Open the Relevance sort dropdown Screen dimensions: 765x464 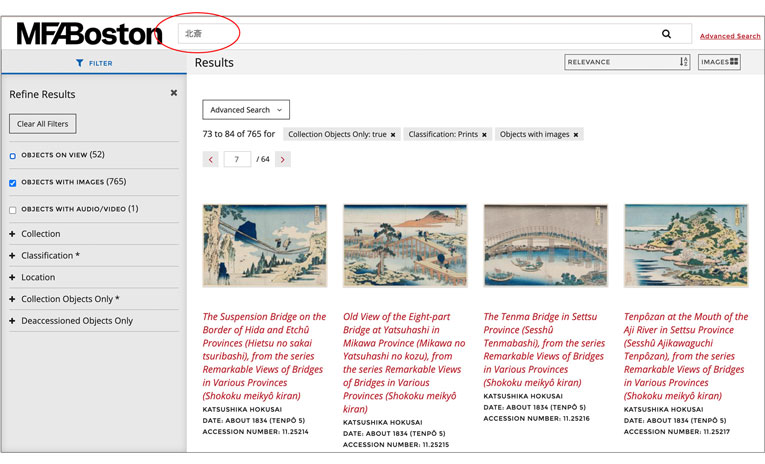tap(627, 62)
